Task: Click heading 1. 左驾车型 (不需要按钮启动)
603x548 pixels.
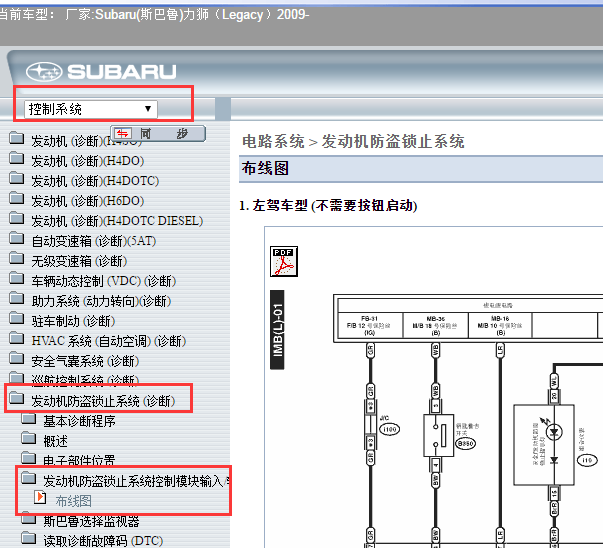Action: (x=328, y=205)
